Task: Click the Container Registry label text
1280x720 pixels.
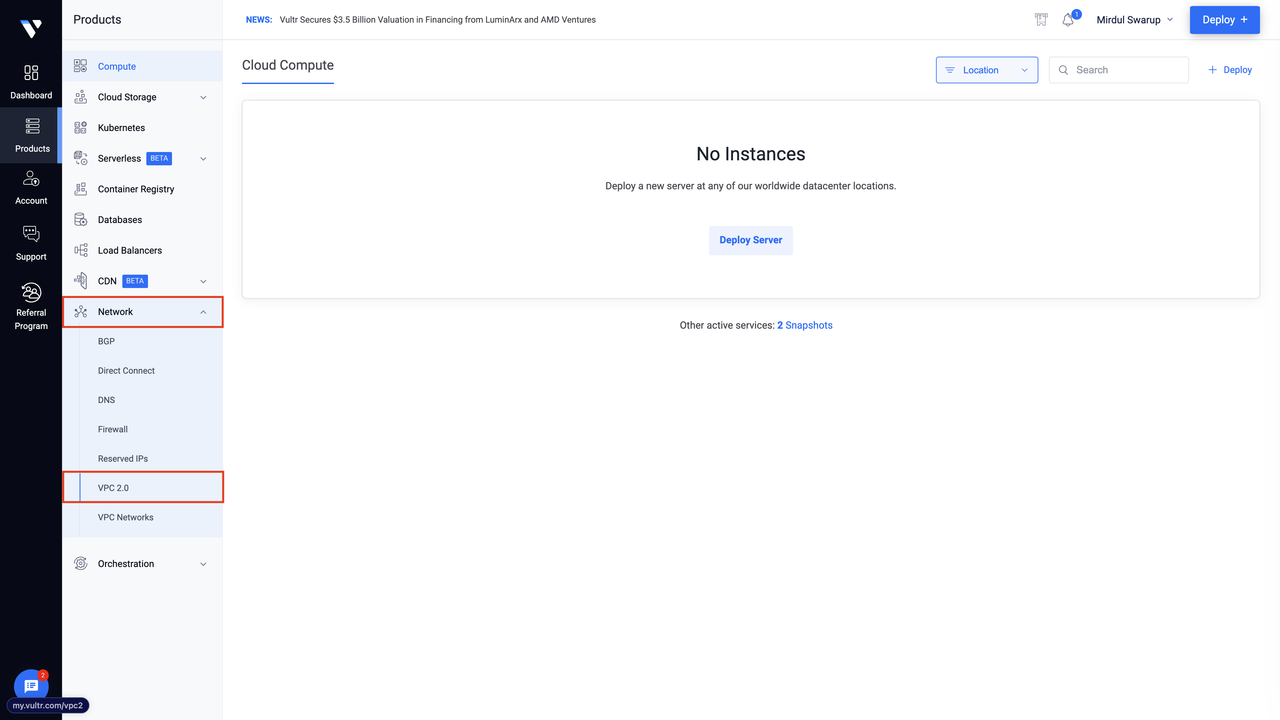Action: coord(136,189)
